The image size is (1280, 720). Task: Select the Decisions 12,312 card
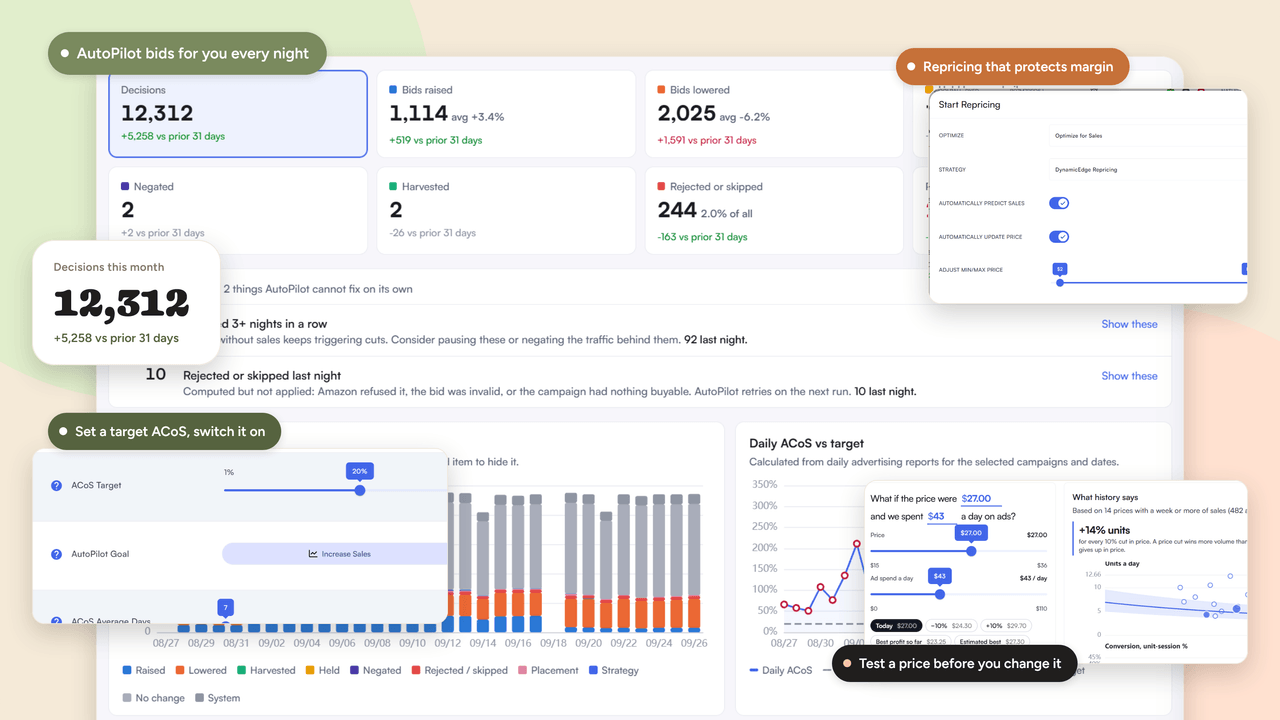(238, 114)
